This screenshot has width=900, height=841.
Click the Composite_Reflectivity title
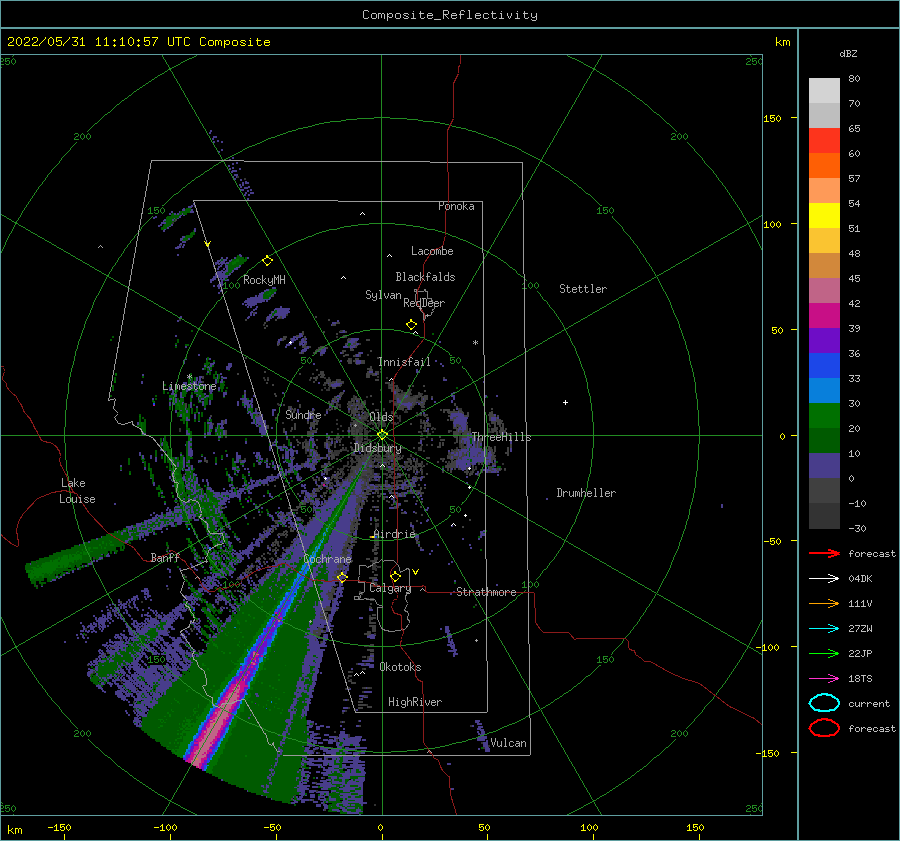click(x=449, y=15)
